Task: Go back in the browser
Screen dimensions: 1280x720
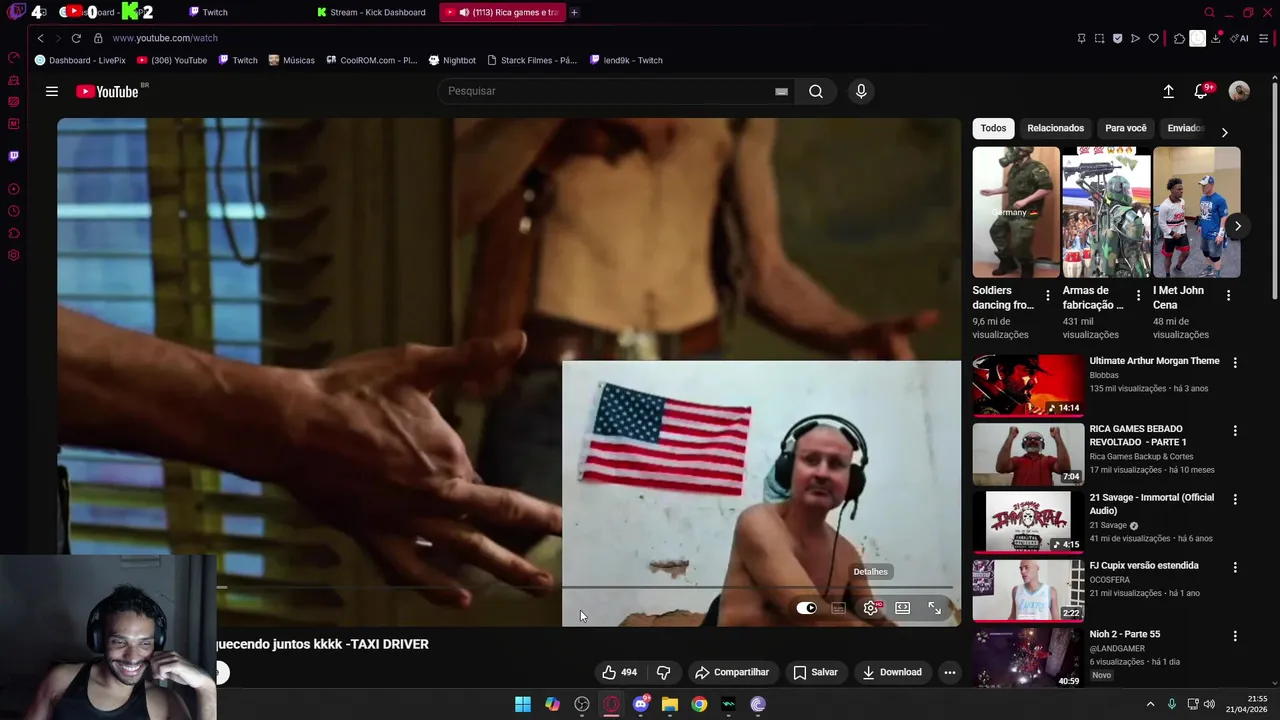Action: click(40, 38)
